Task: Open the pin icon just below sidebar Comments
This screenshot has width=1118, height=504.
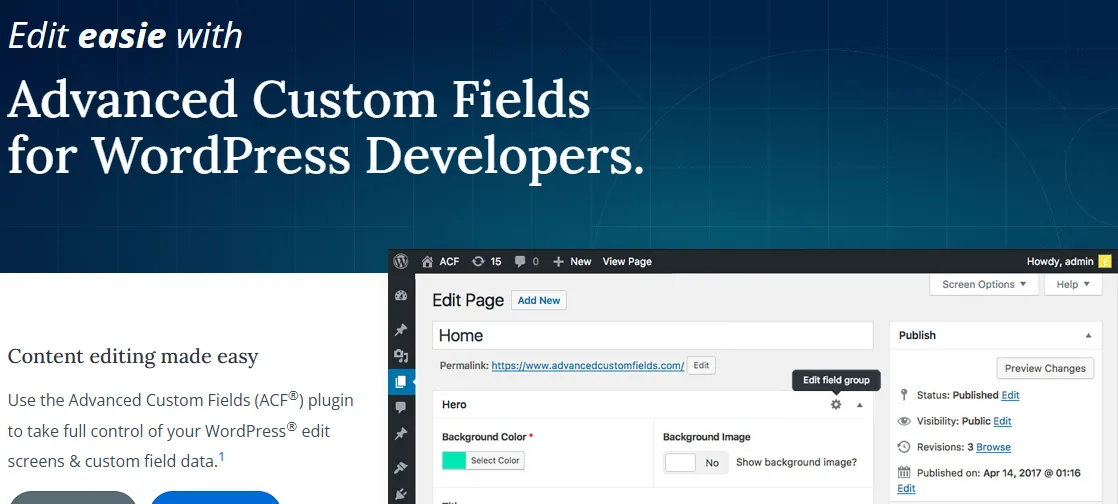Action: (x=400, y=433)
